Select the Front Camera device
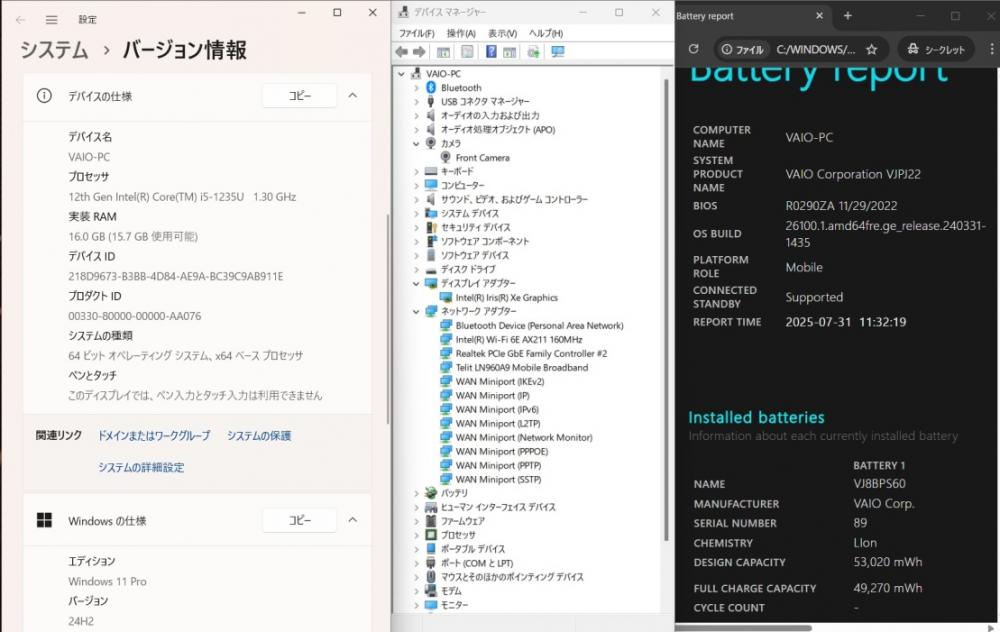Viewport: 1000px width, 632px height. coord(482,158)
